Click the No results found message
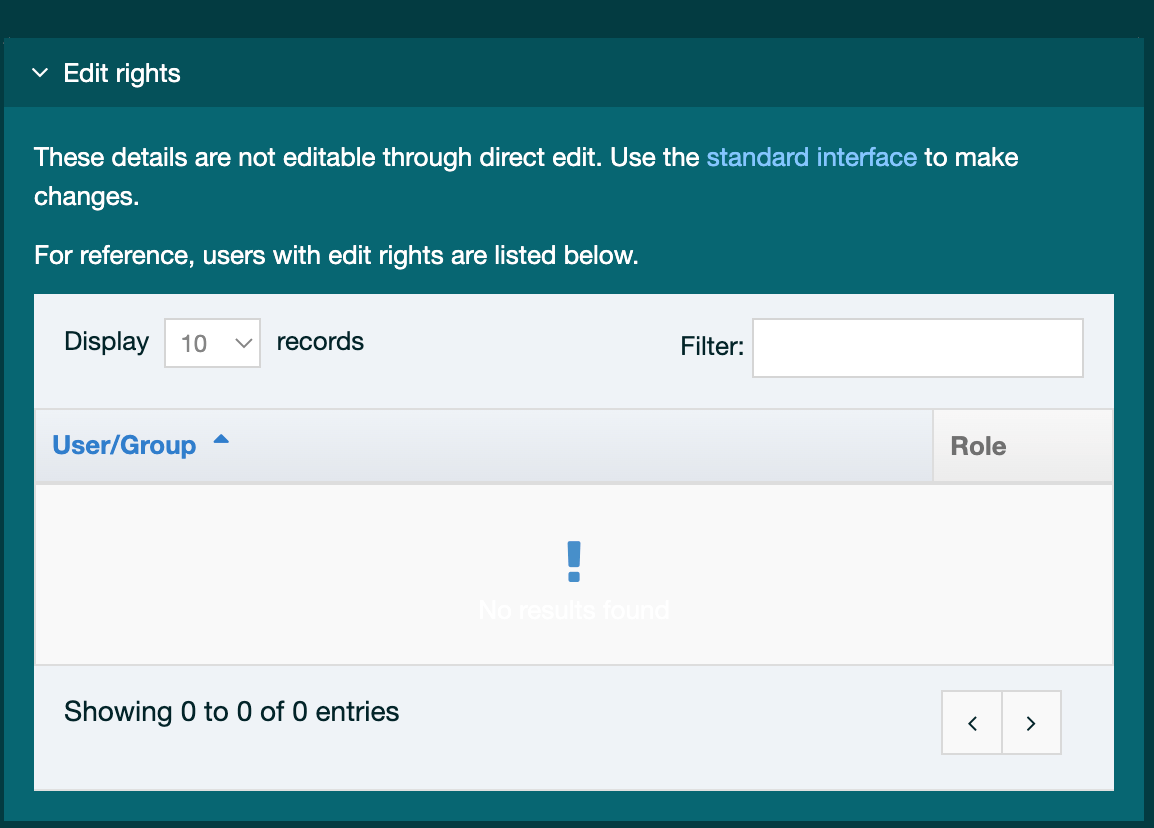 coord(574,610)
